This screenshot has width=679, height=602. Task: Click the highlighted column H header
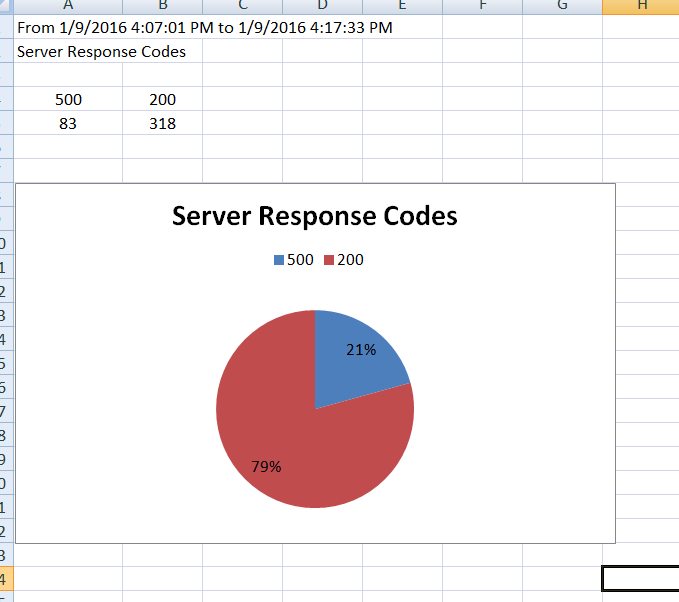(641, 6)
